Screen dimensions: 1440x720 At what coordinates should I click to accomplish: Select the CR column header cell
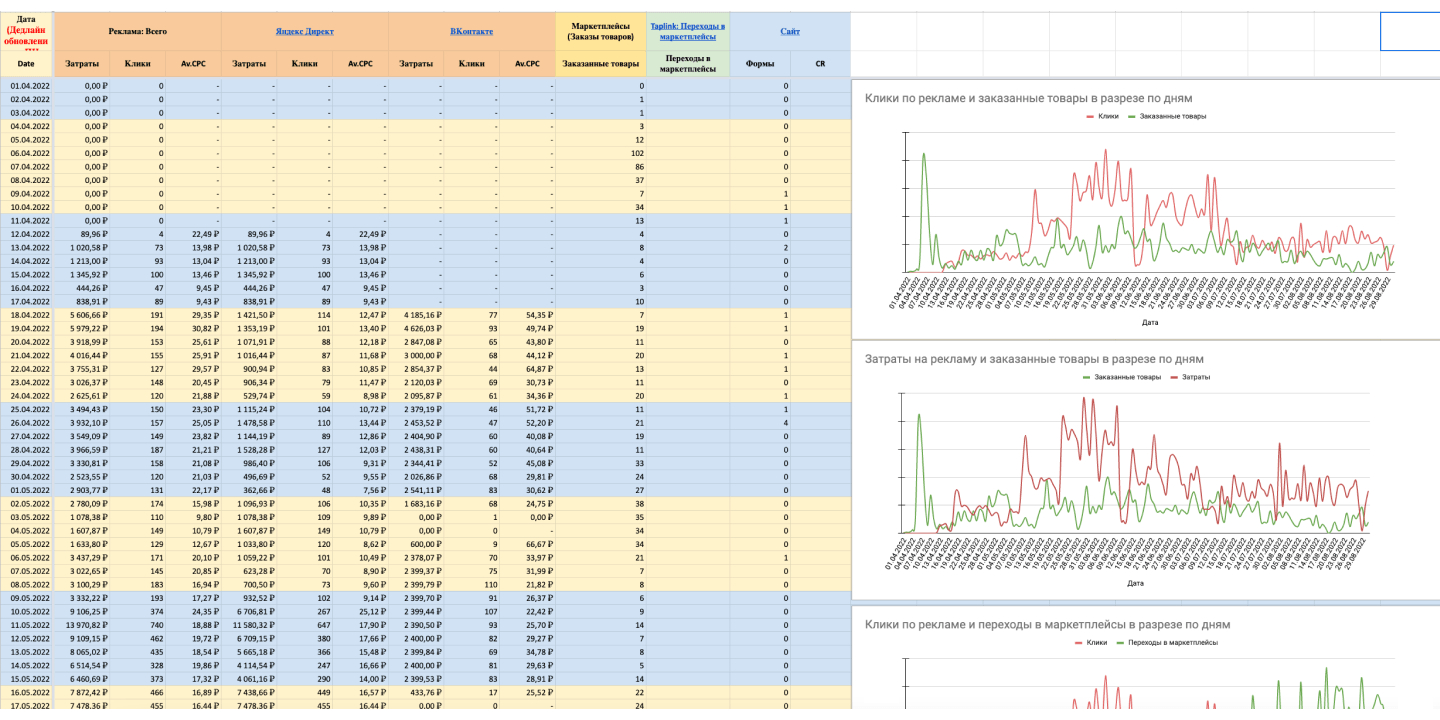coord(820,64)
